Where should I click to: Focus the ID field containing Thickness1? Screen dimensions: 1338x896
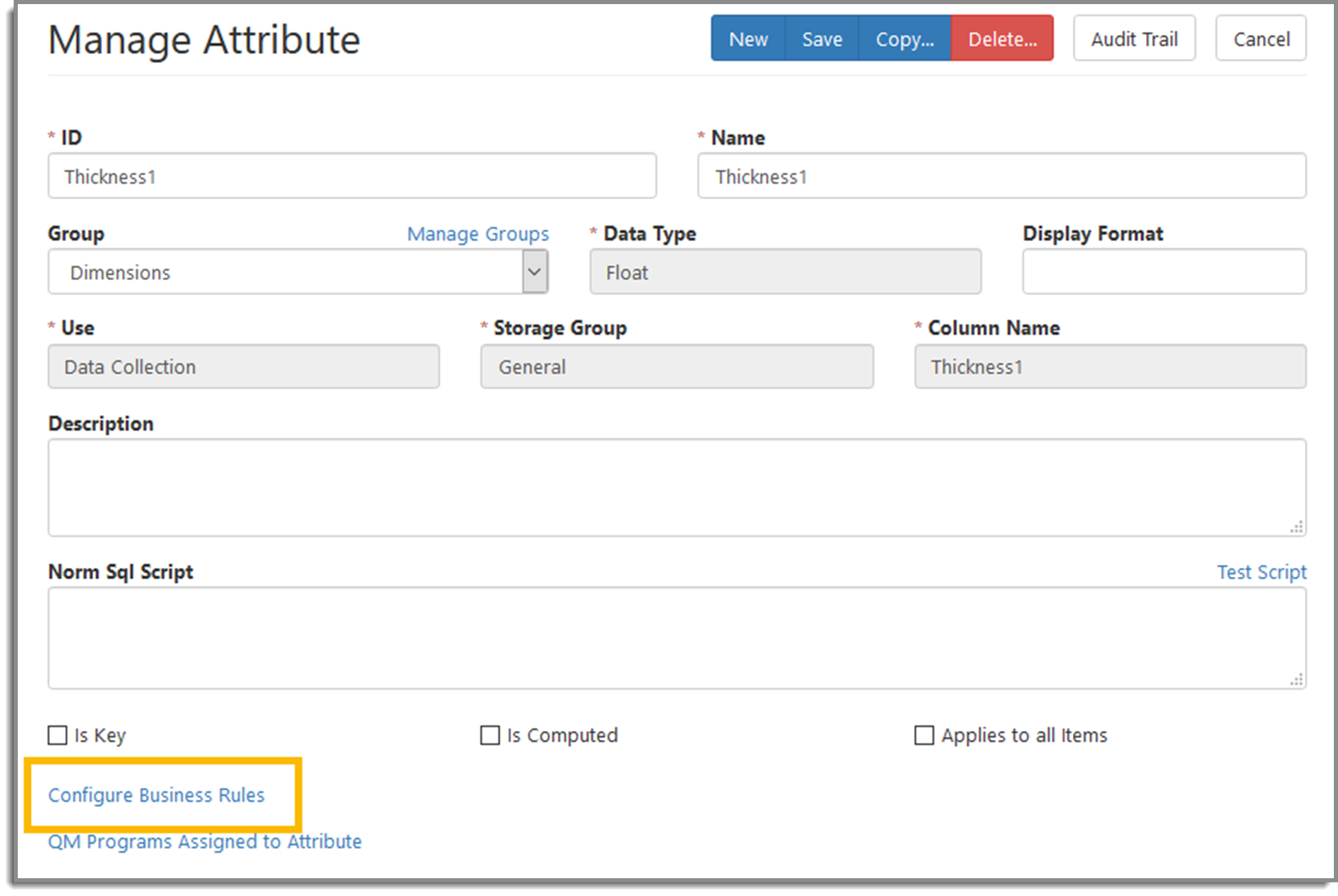point(352,176)
